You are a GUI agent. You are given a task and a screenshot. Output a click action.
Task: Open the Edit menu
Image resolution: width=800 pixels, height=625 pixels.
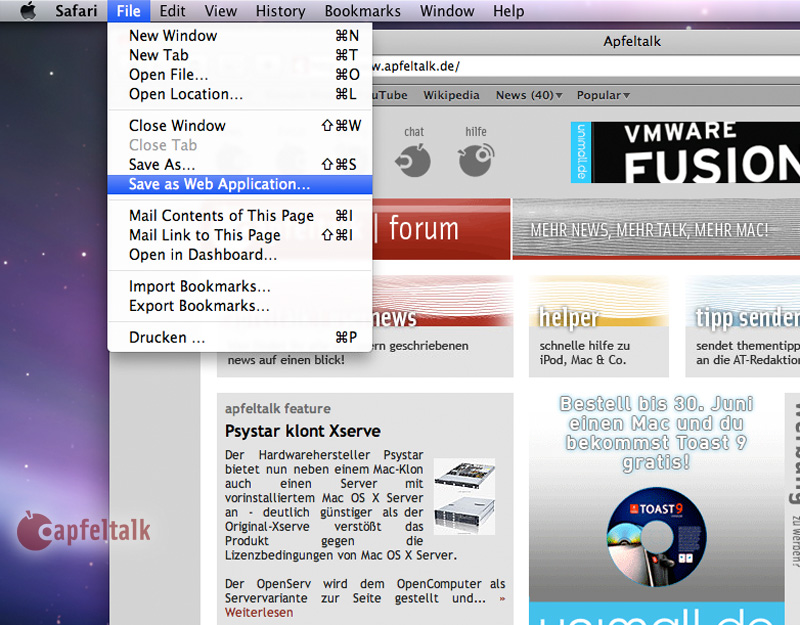172,11
